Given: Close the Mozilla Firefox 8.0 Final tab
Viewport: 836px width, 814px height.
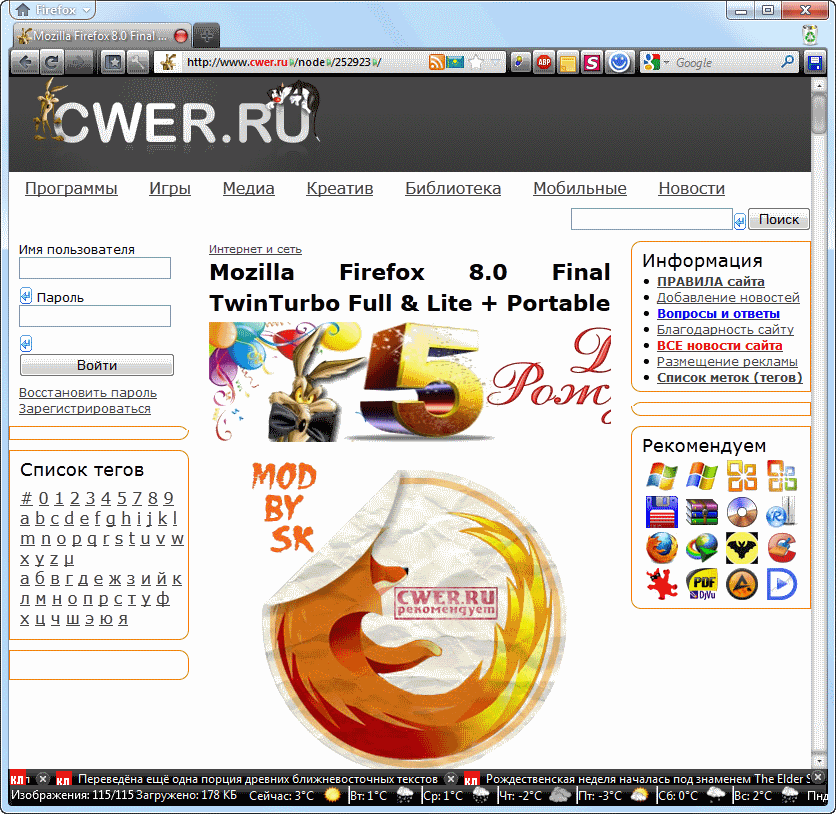Looking at the screenshot, I should pyautogui.click(x=181, y=35).
